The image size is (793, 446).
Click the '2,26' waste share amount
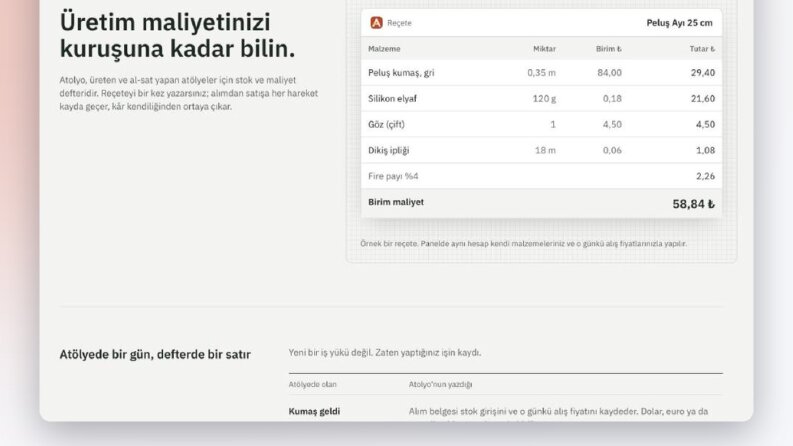point(706,176)
